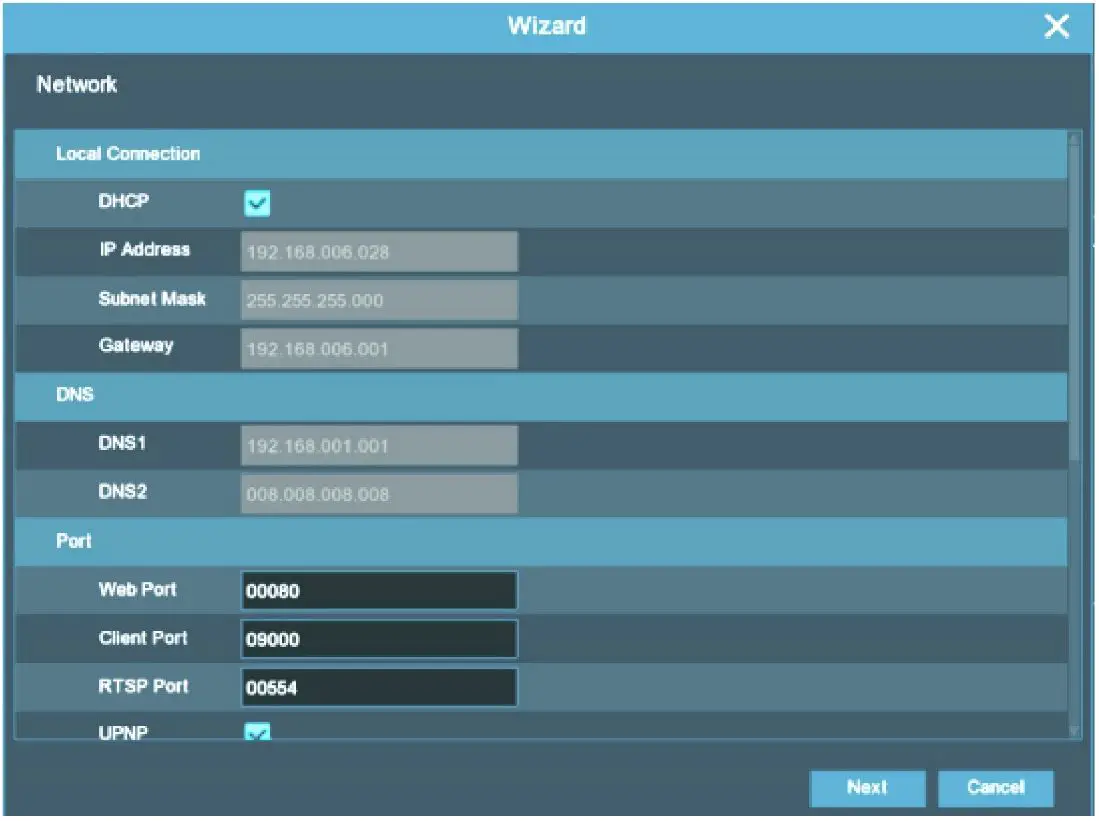Screen dimensions: 1099x821
Task: Select the Subnet Mask field
Action: (x=379, y=300)
